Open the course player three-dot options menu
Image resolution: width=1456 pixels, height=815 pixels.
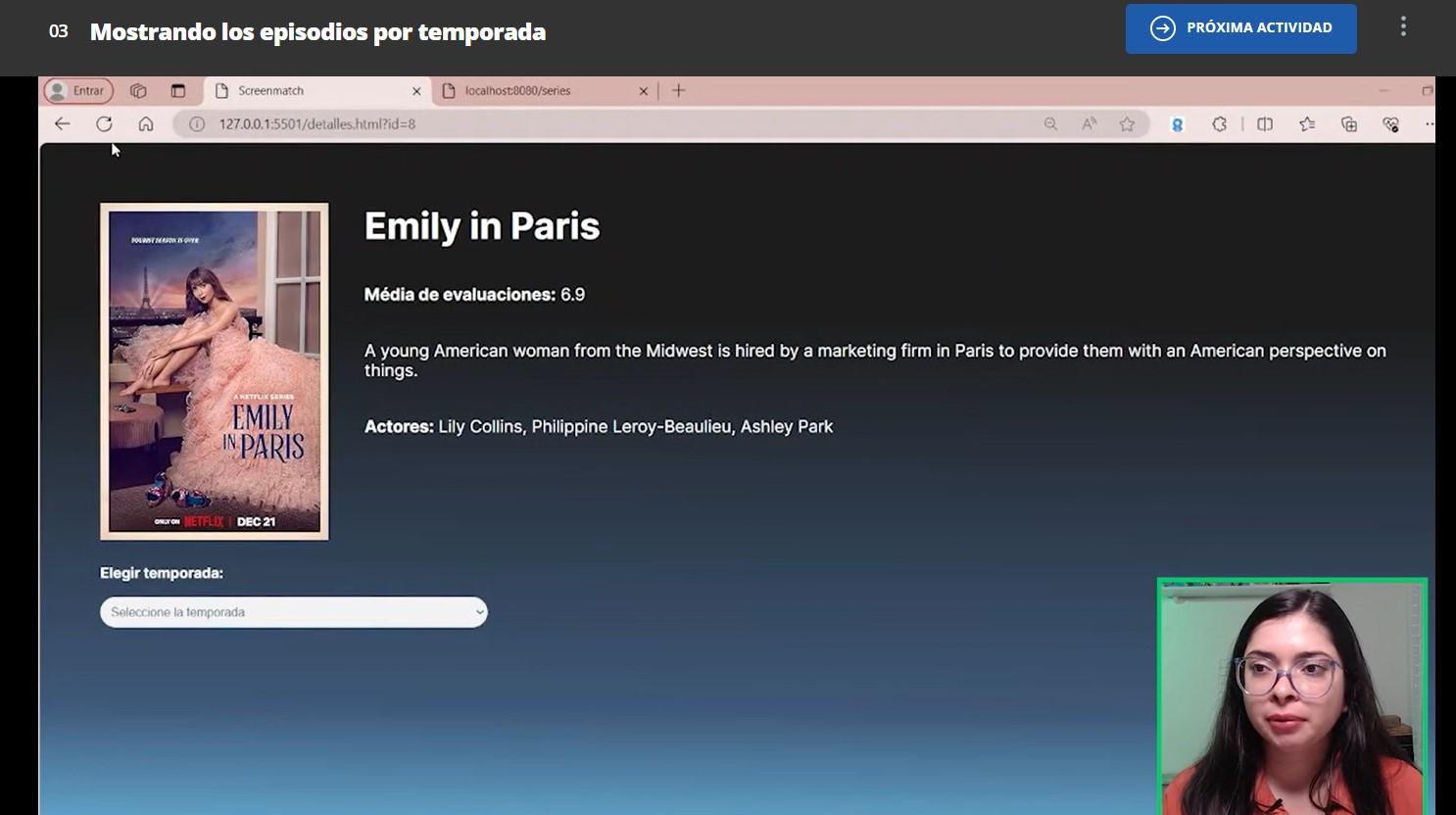1403,27
